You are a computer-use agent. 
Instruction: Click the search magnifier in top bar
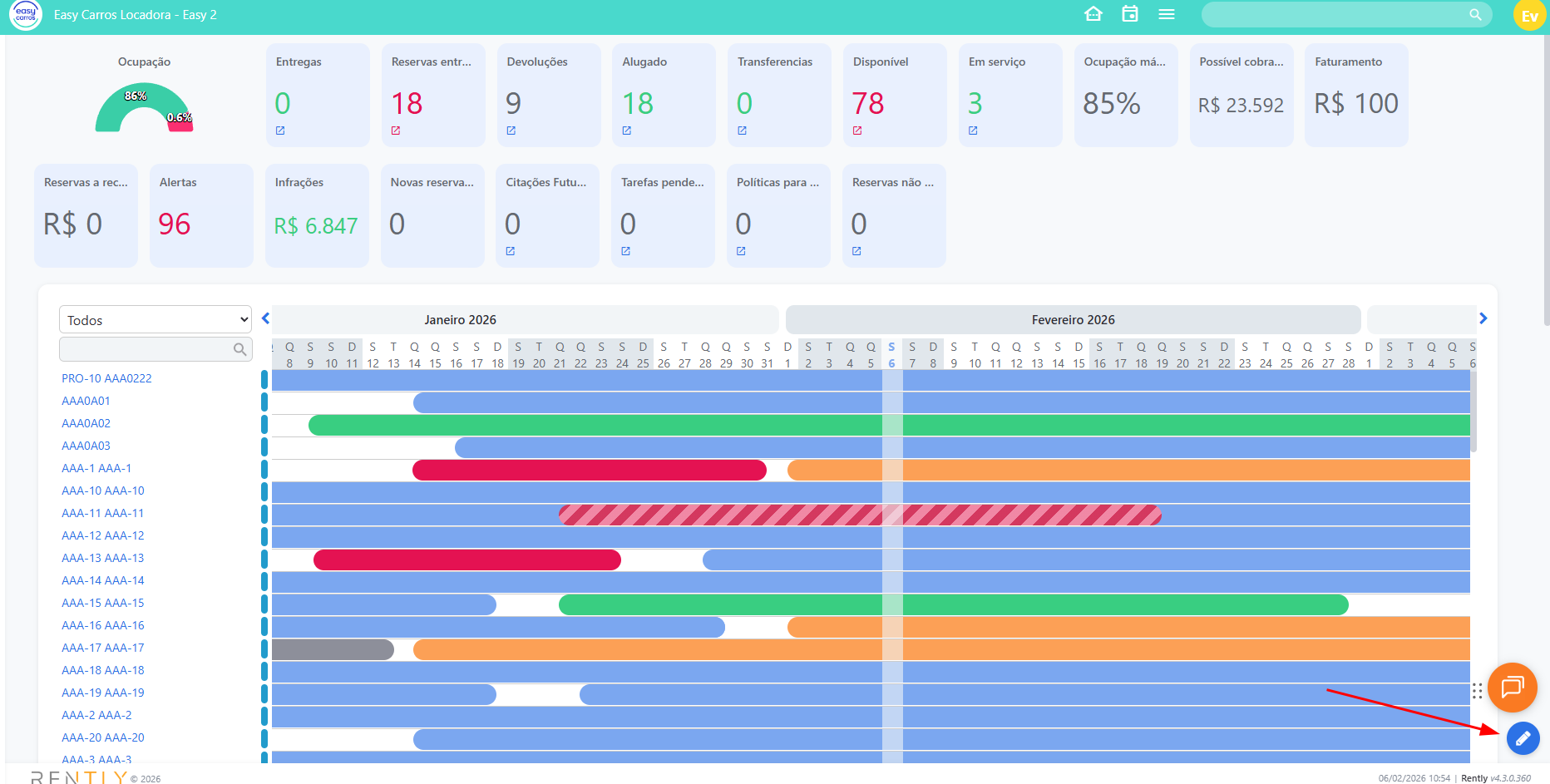click(1475, 14)
